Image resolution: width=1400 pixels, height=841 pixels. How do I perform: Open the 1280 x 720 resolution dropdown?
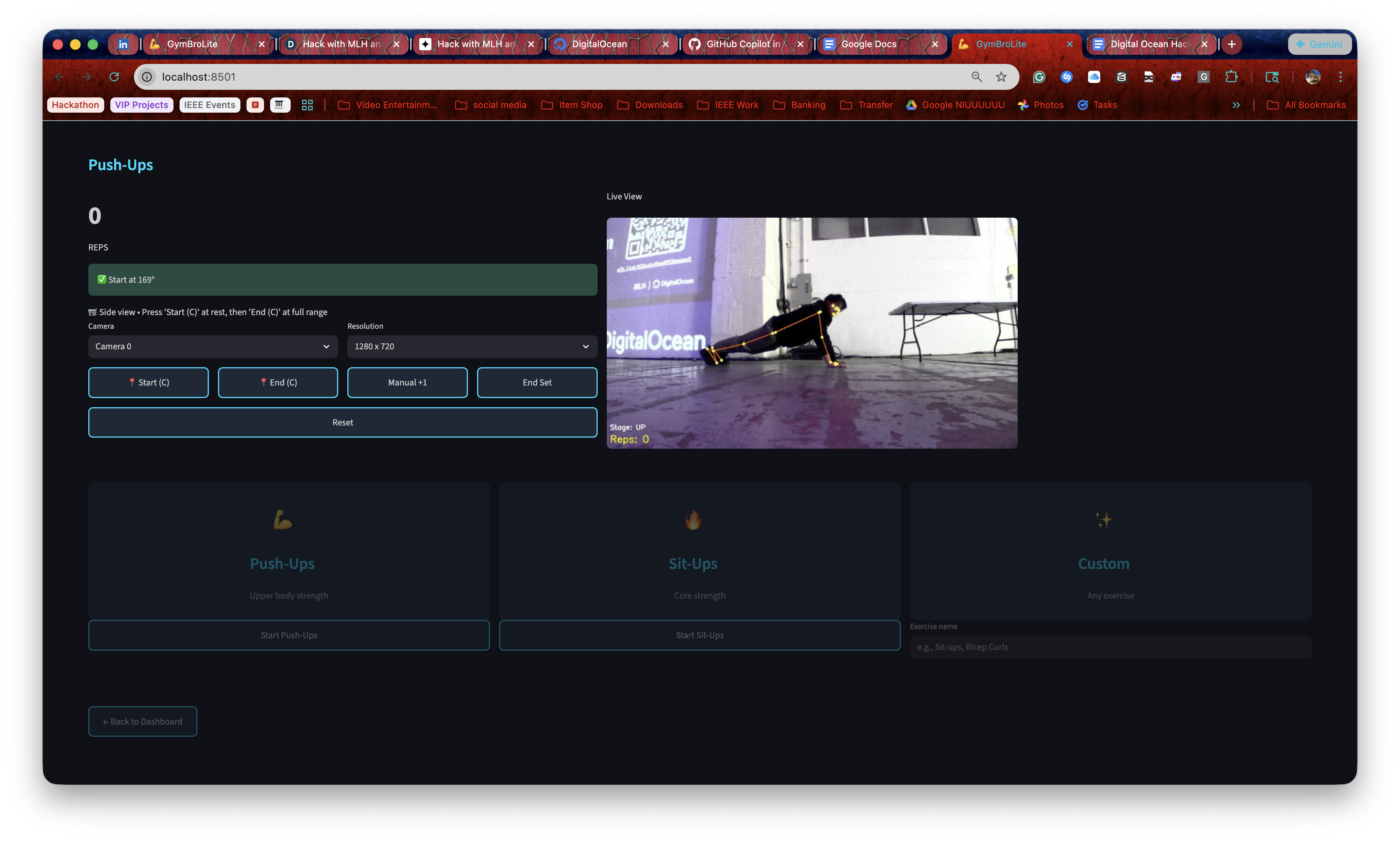(472, 346)
